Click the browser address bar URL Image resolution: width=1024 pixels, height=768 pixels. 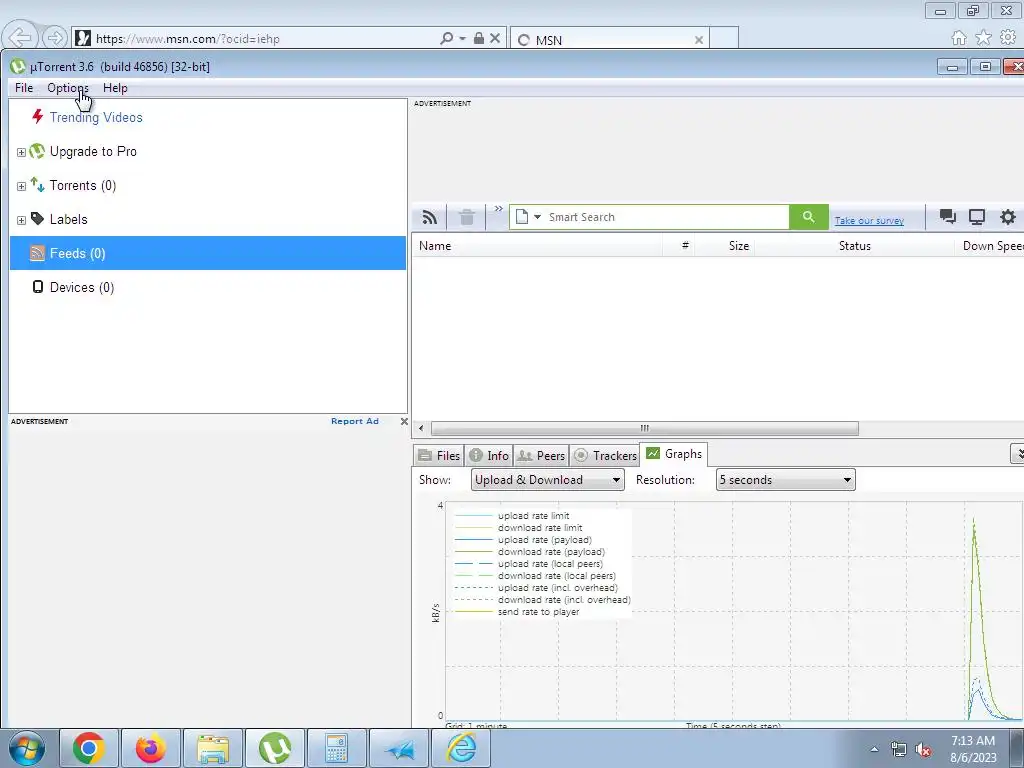pyautogui.click(x=187, y=39)
